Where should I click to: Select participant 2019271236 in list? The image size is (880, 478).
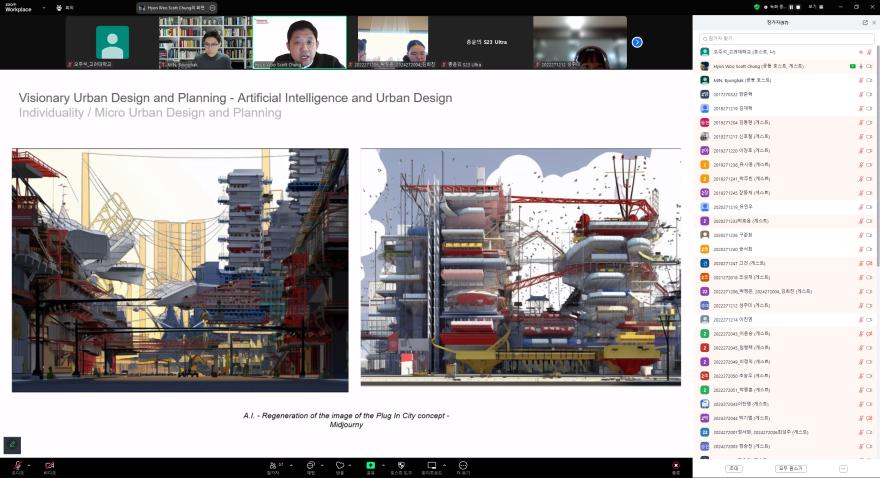786,165
